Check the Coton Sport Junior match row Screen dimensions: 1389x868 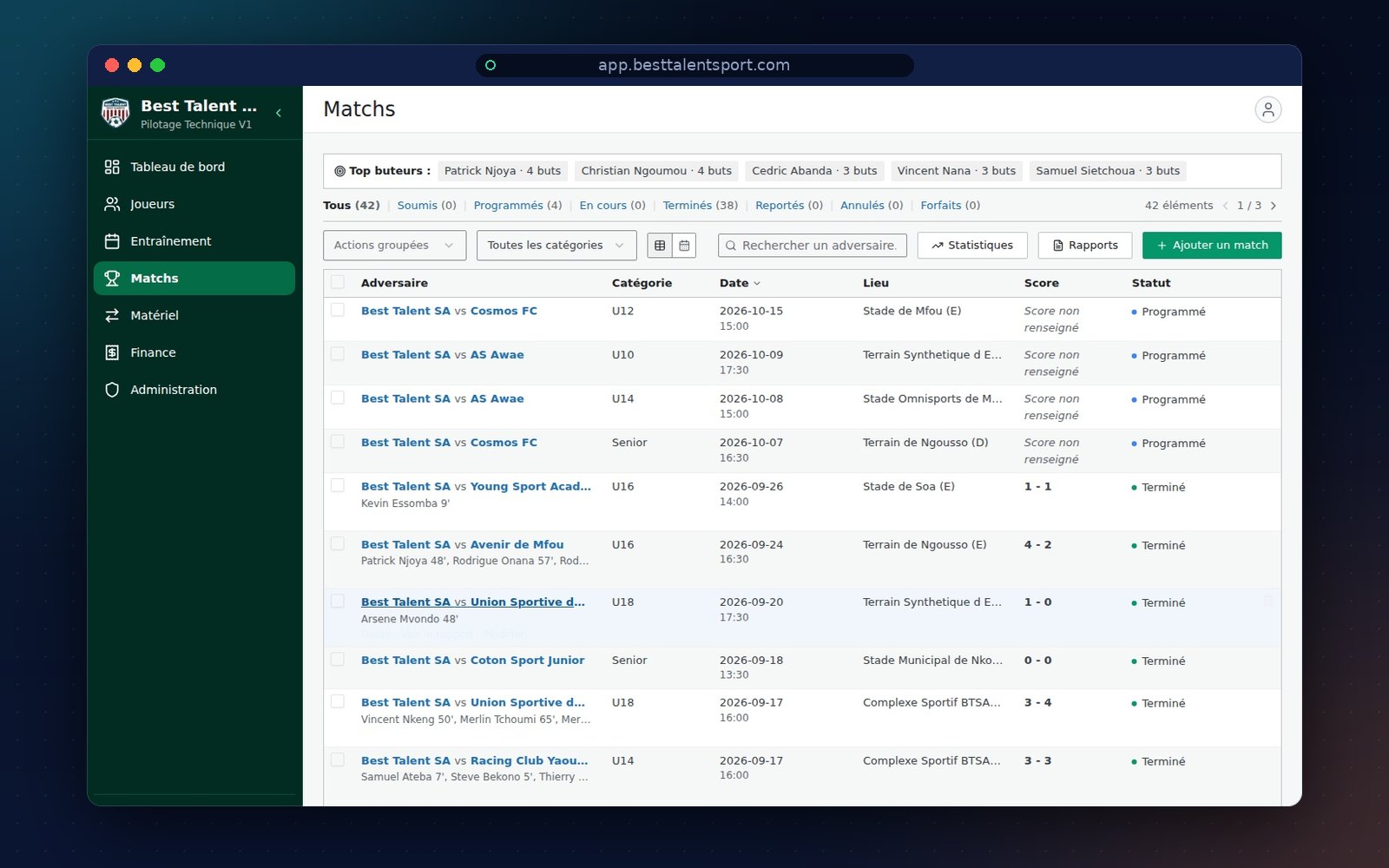point(338,660)
